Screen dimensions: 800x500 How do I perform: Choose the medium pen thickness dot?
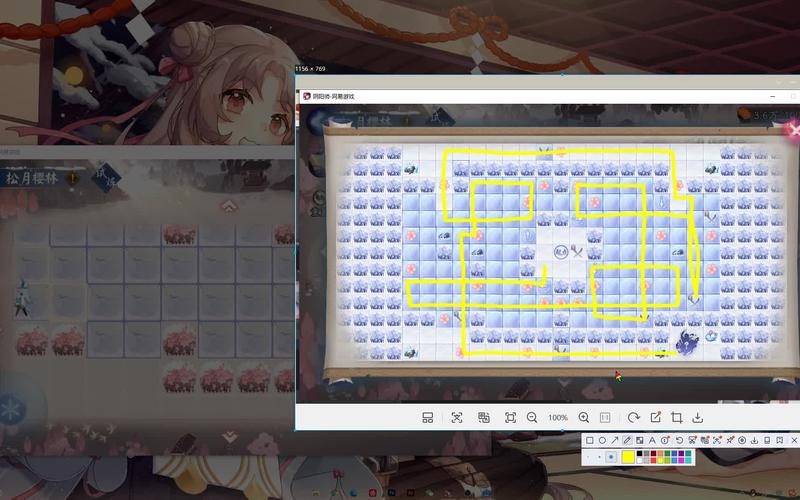tap(599, 457)
